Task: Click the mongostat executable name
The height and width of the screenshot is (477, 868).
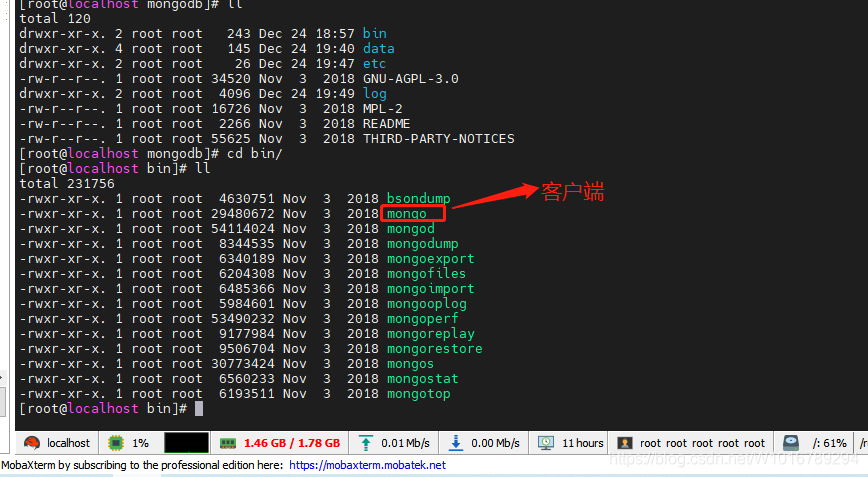Action: click(422, 379)
